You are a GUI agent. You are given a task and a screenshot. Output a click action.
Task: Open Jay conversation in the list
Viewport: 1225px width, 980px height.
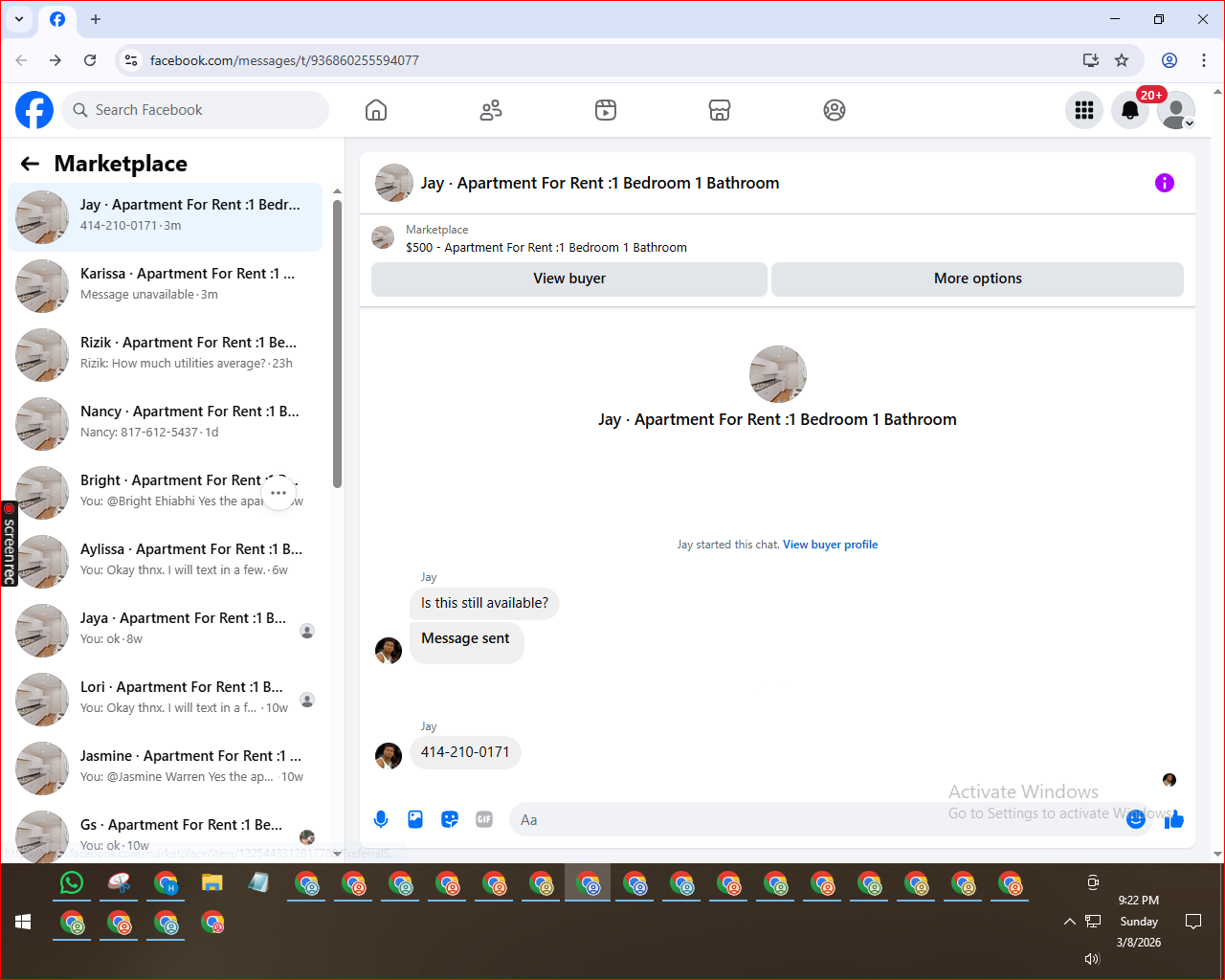tap(165, 217)
